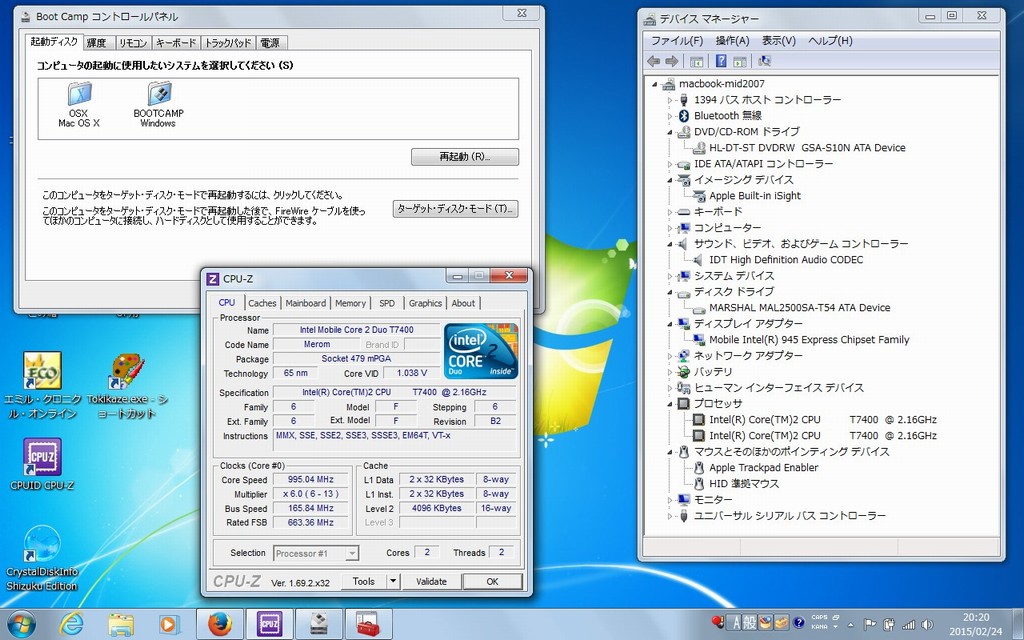
Task: Switch to Firefox in the taskbar
Action: [220, 624]
